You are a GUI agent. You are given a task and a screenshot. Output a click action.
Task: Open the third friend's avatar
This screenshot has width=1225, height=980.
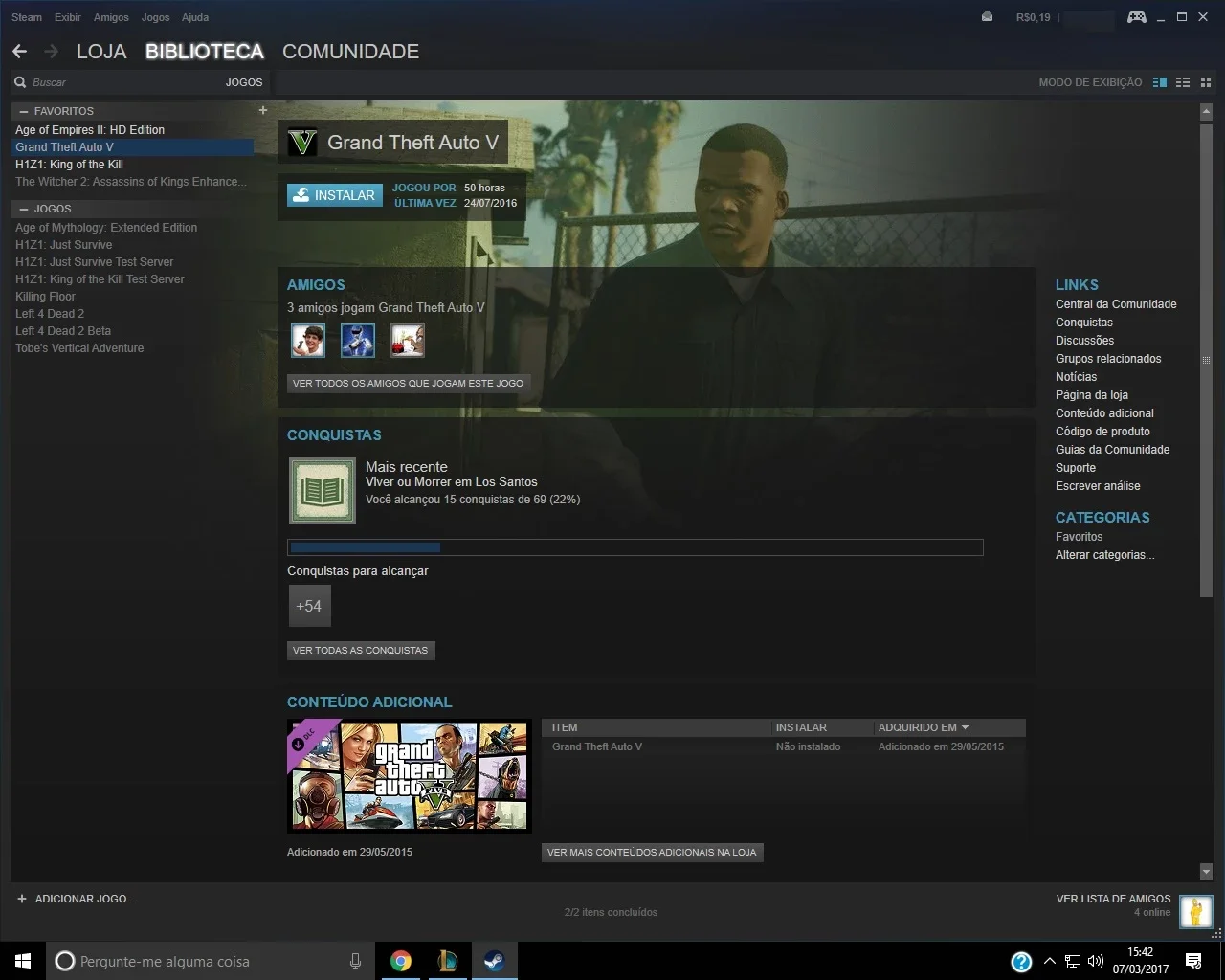point(408,340)
